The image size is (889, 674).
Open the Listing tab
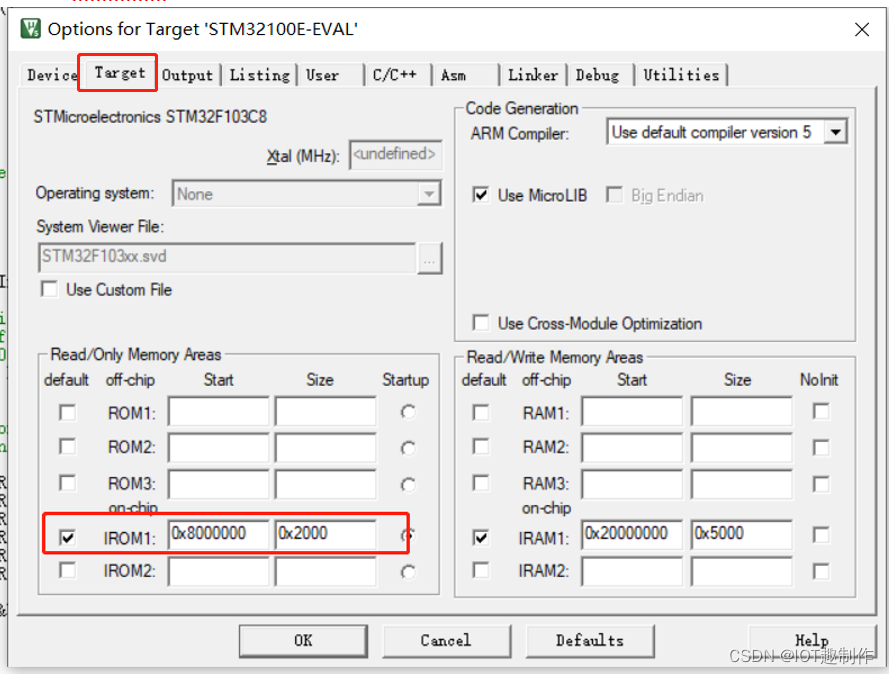coord(259,75)
